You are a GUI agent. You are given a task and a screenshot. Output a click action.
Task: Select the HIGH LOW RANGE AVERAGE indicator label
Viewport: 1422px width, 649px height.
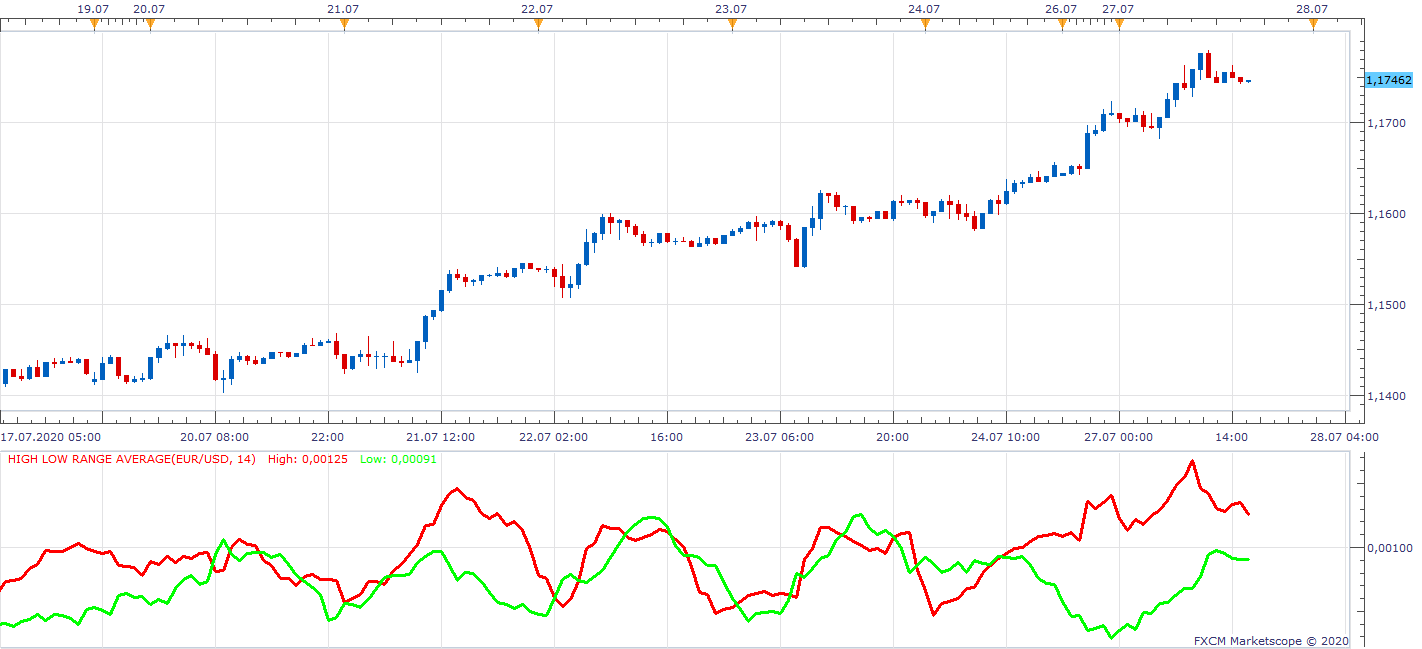131,459
